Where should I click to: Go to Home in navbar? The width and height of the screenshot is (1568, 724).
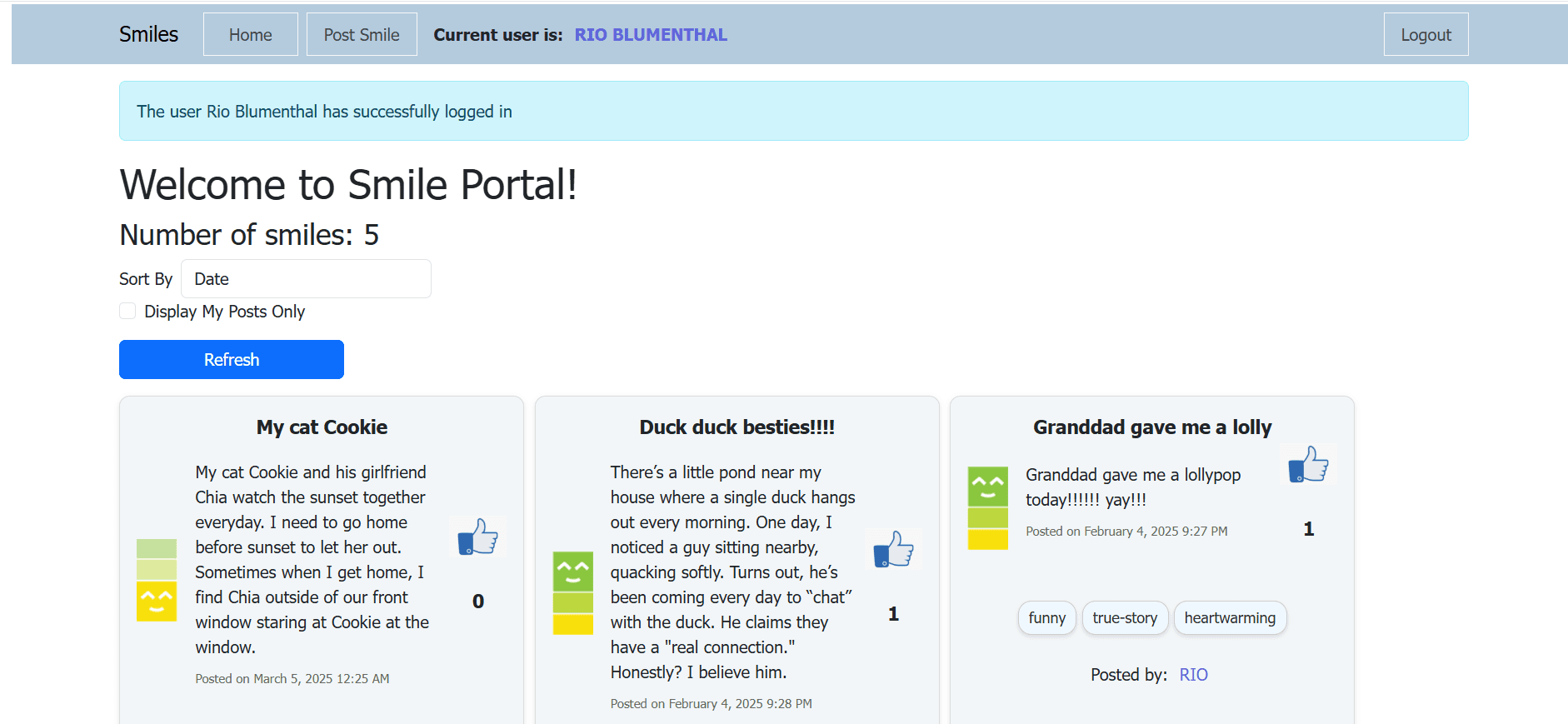(251, 34)
